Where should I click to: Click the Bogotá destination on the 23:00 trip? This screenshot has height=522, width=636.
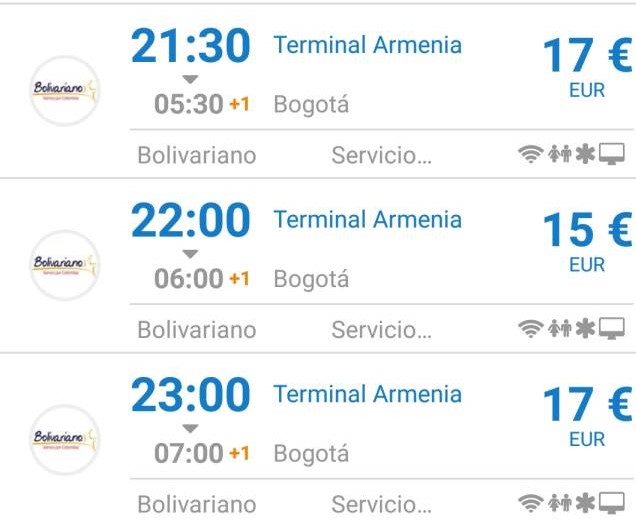pyautogui.click(x=311, y=454)
